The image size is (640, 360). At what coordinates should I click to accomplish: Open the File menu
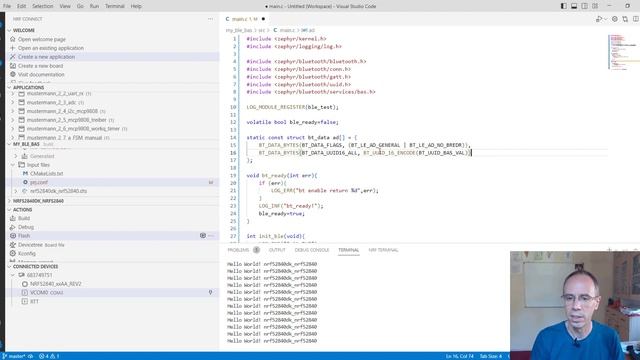[x=7, y=6]
